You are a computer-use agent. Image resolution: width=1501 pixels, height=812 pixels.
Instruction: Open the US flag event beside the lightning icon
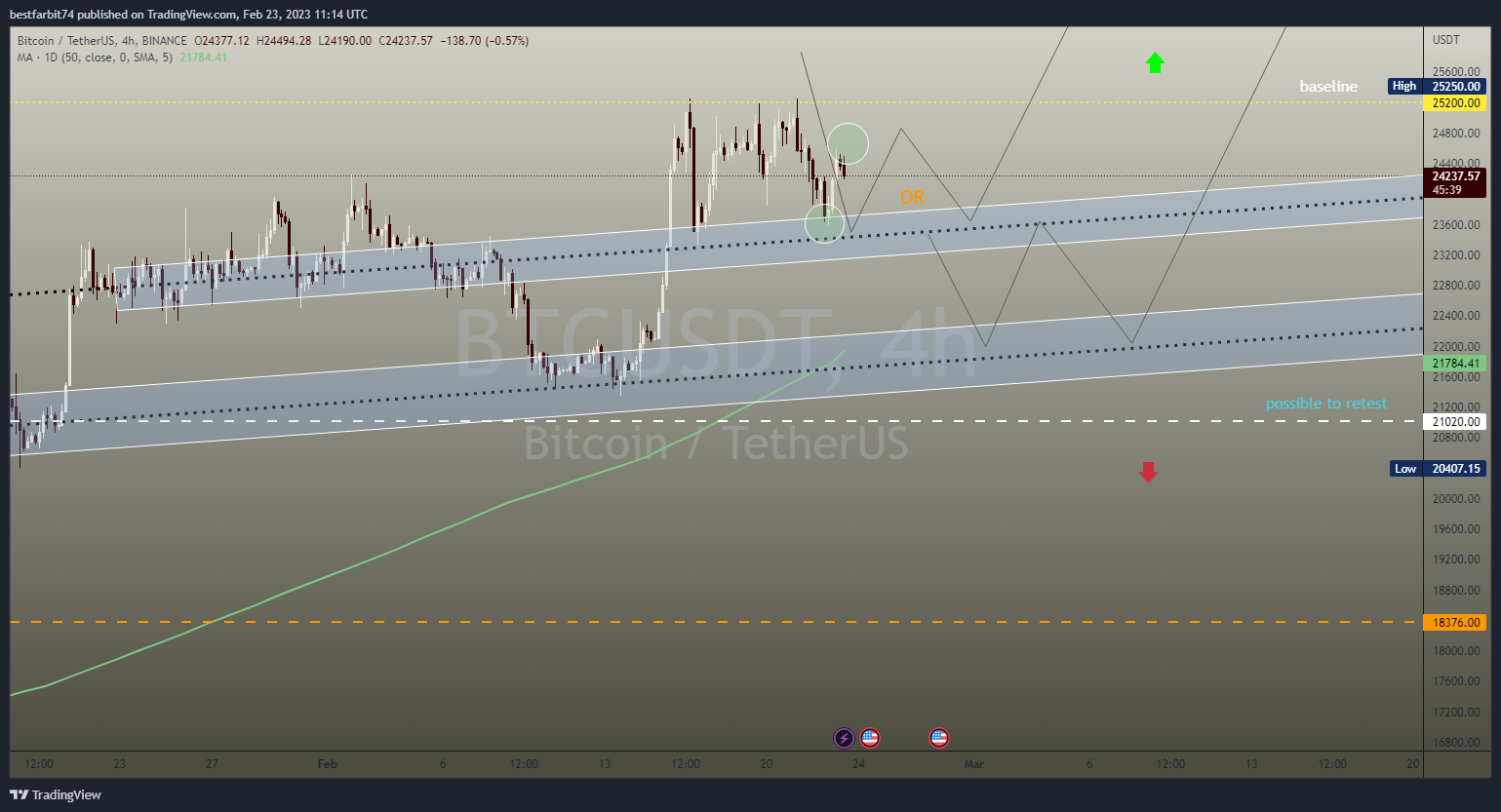point(870,738)
